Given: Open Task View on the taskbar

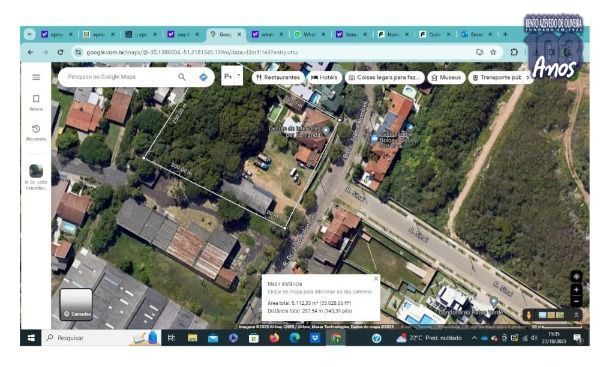Looking at the screenshot, I should 171,338.
